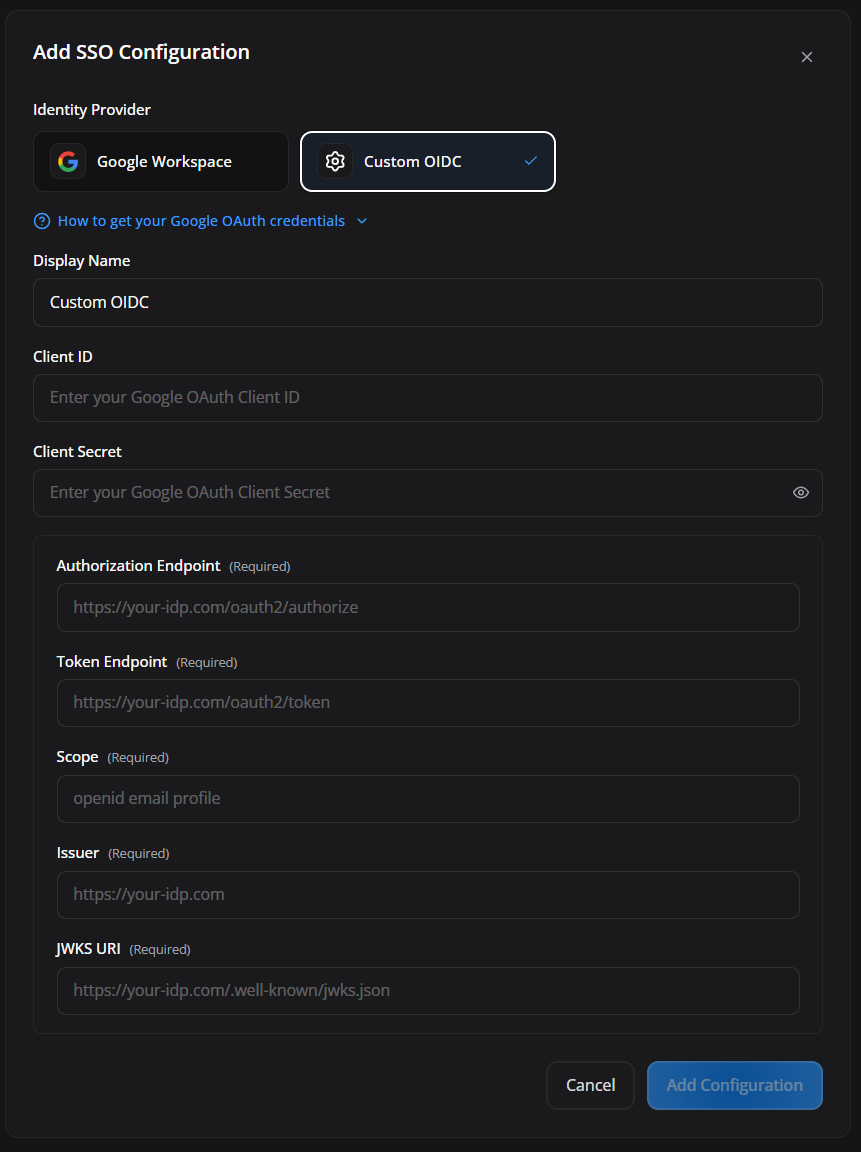
Task: Expand the Google OAuth credentials help chevron
Action: [x=361, y=221]
